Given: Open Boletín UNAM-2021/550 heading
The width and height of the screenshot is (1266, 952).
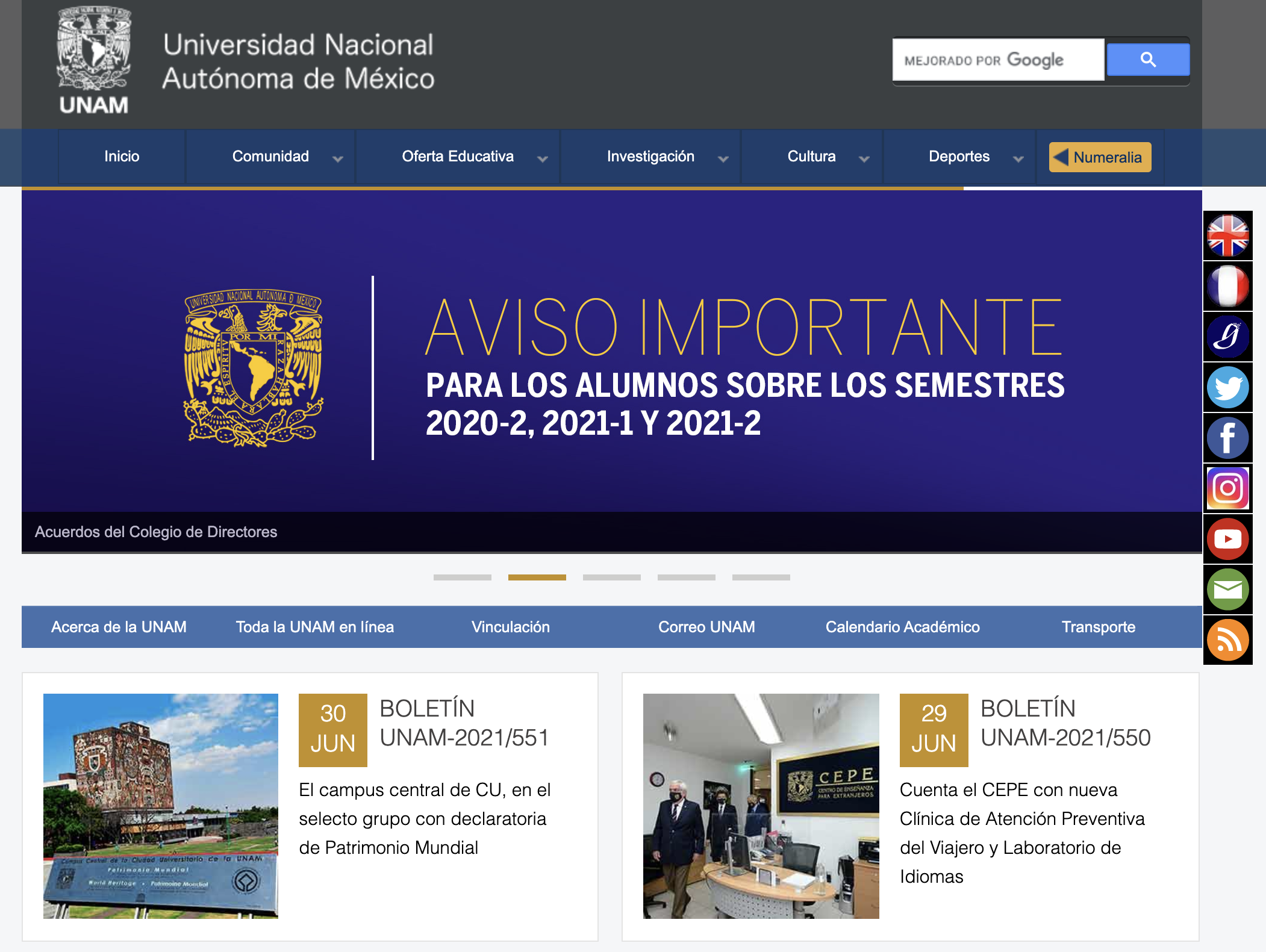Looking at the screenshot, I should 1065,723.
